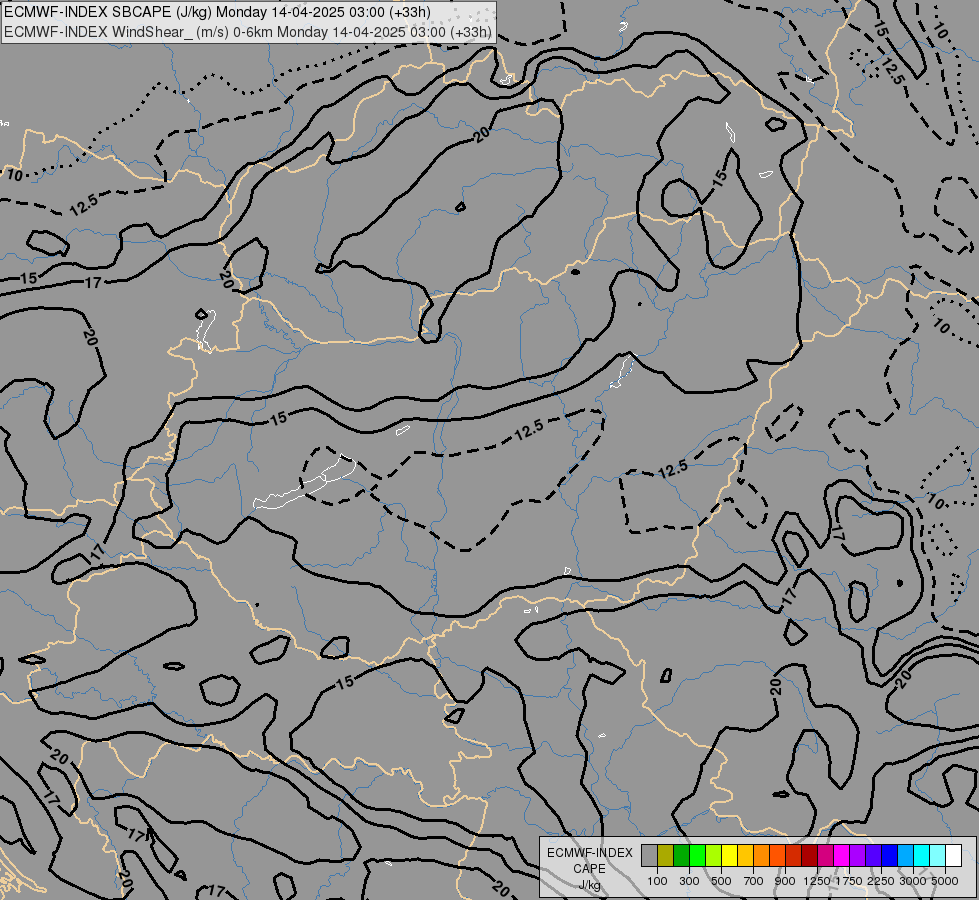
Task: Click the 5000 legend tick label
Action: tap(945, 881)
